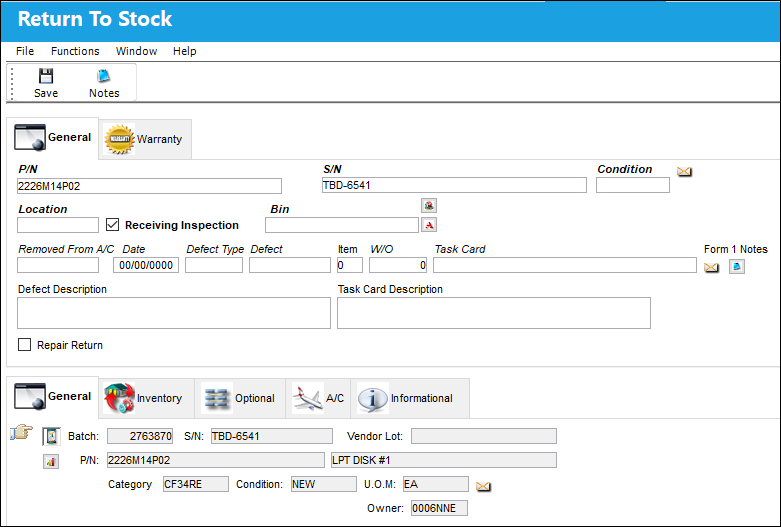Click the Defect Description text area
Image resolution: width=781 pixels, height=527 pixels.
174,313
